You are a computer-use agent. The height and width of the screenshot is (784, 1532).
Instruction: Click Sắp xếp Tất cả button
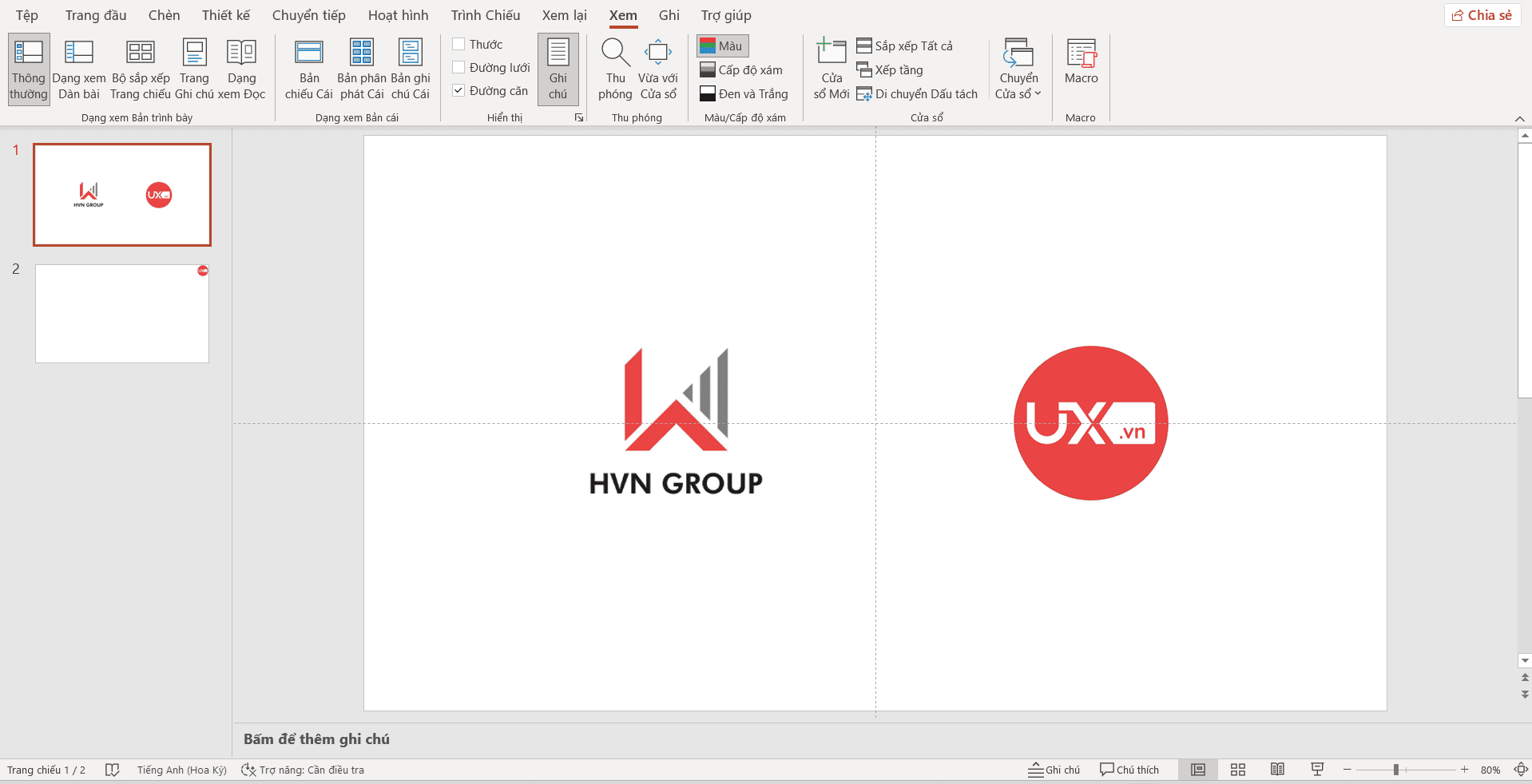tap(905, 46)
